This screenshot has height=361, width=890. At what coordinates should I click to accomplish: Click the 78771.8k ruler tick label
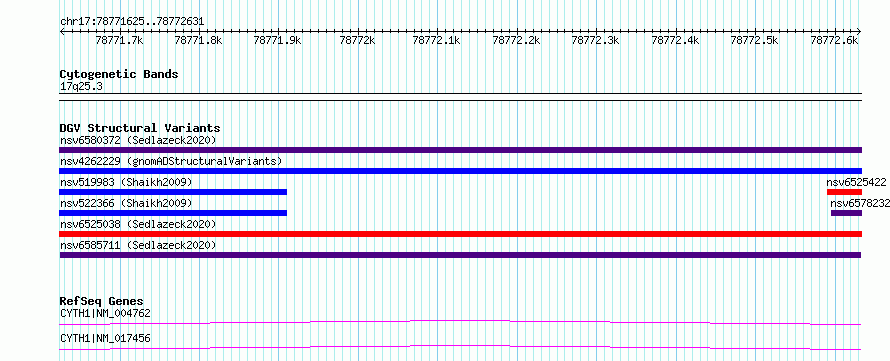(199, 41)
